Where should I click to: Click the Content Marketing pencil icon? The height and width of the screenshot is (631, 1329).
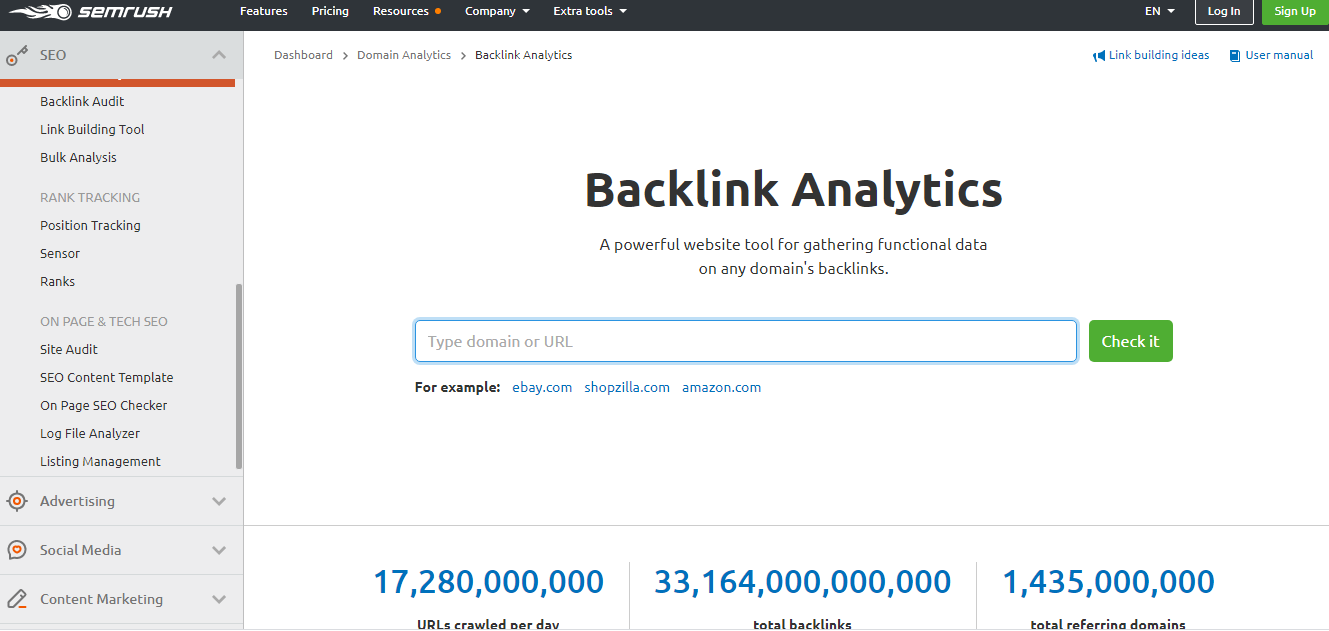pos(17,599)
